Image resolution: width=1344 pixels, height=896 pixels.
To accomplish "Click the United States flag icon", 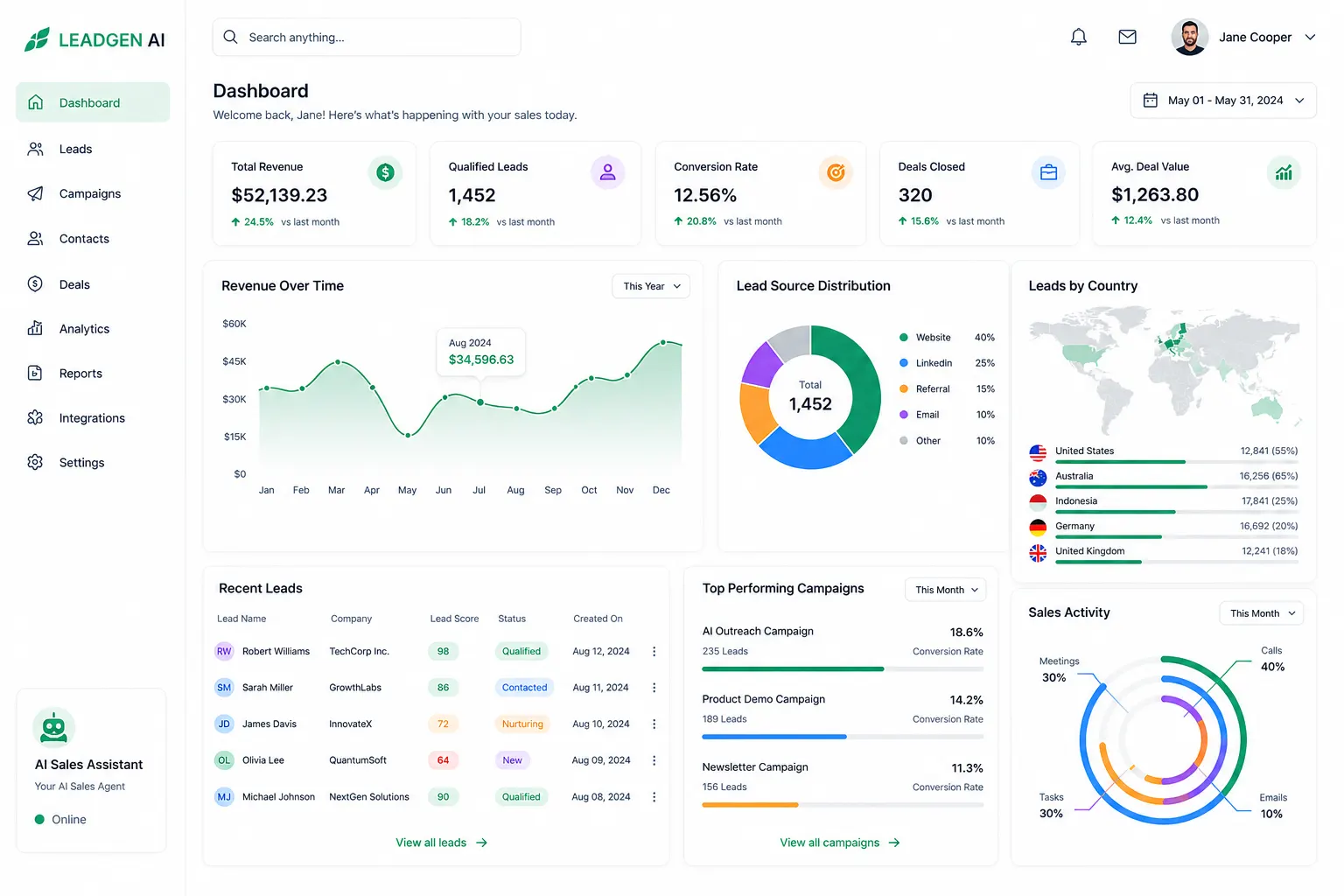I will (1038, 452).
